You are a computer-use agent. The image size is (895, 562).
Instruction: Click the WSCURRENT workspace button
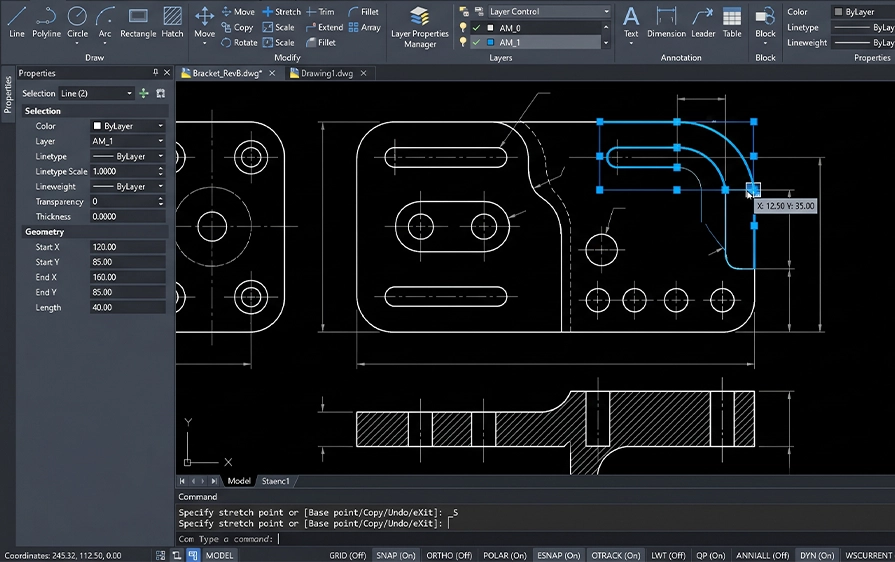pos(868,555)
